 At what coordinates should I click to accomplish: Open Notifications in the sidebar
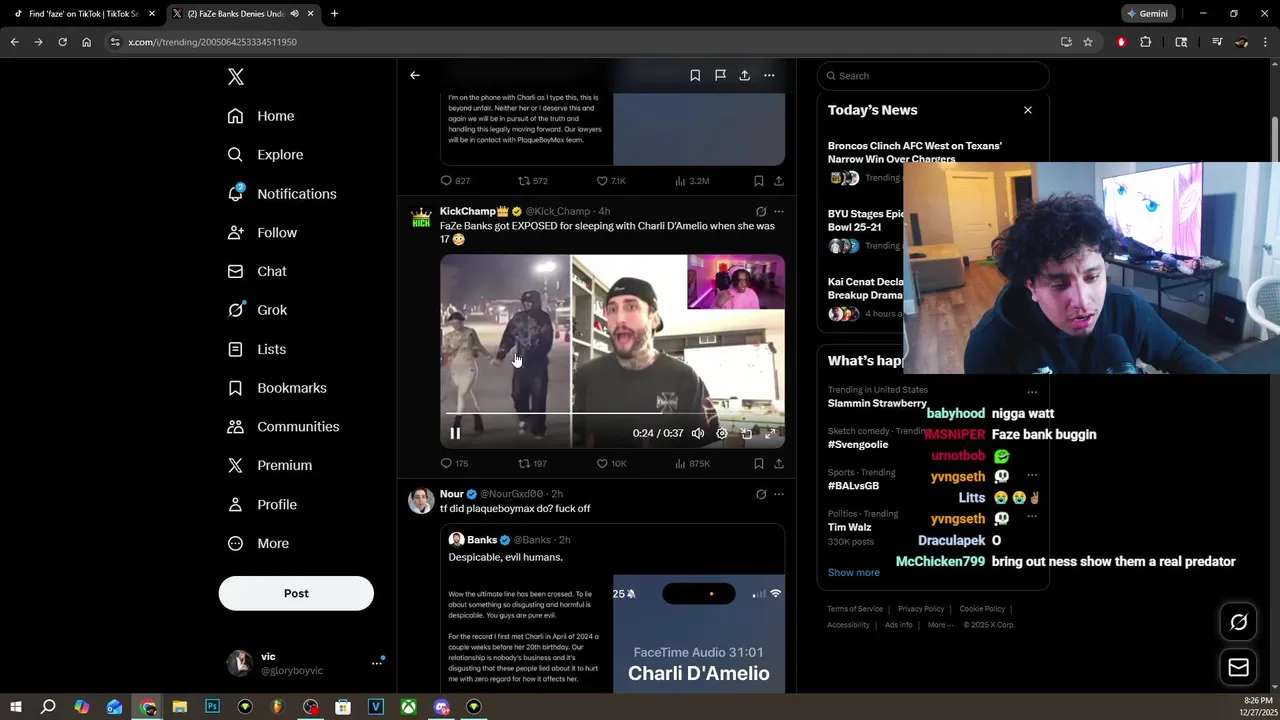coord(282,194)
